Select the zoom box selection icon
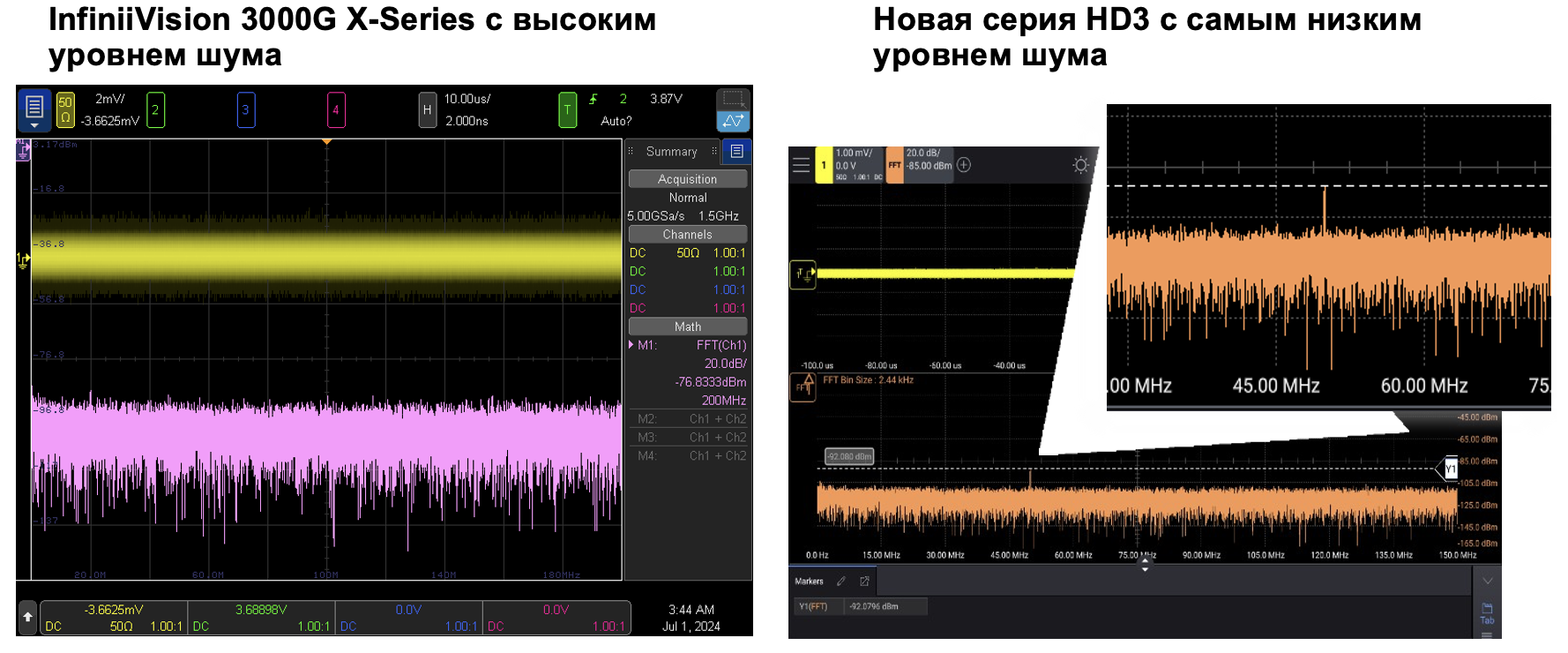The image size is (1568, 653). click(733, 98)
